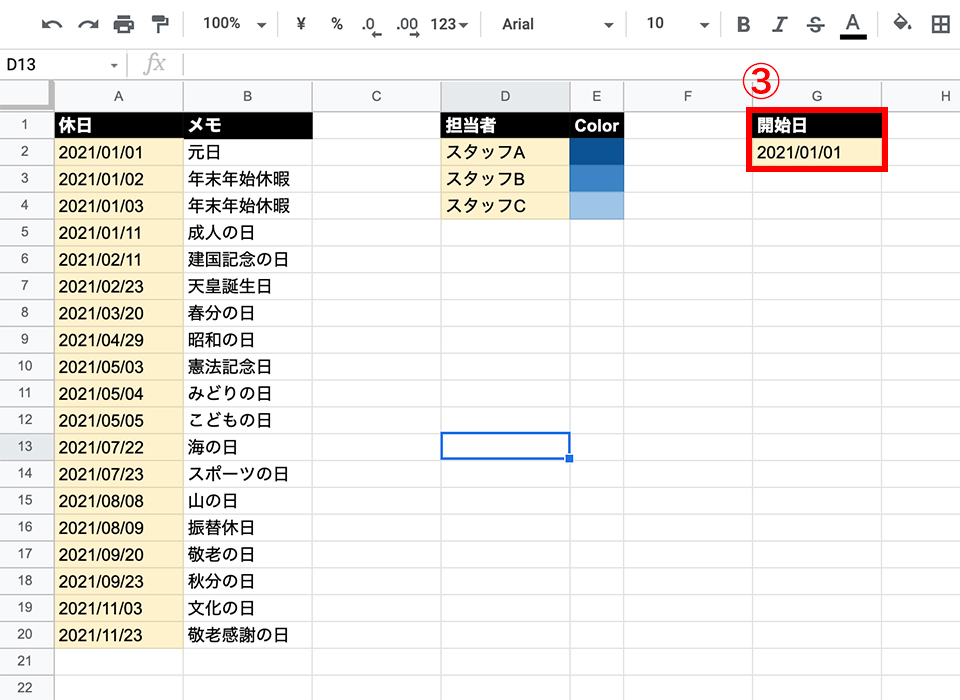The width and height of the screenshot is (960, 700).
Task: Select the paint format roller icon
Action: point(160,24)
